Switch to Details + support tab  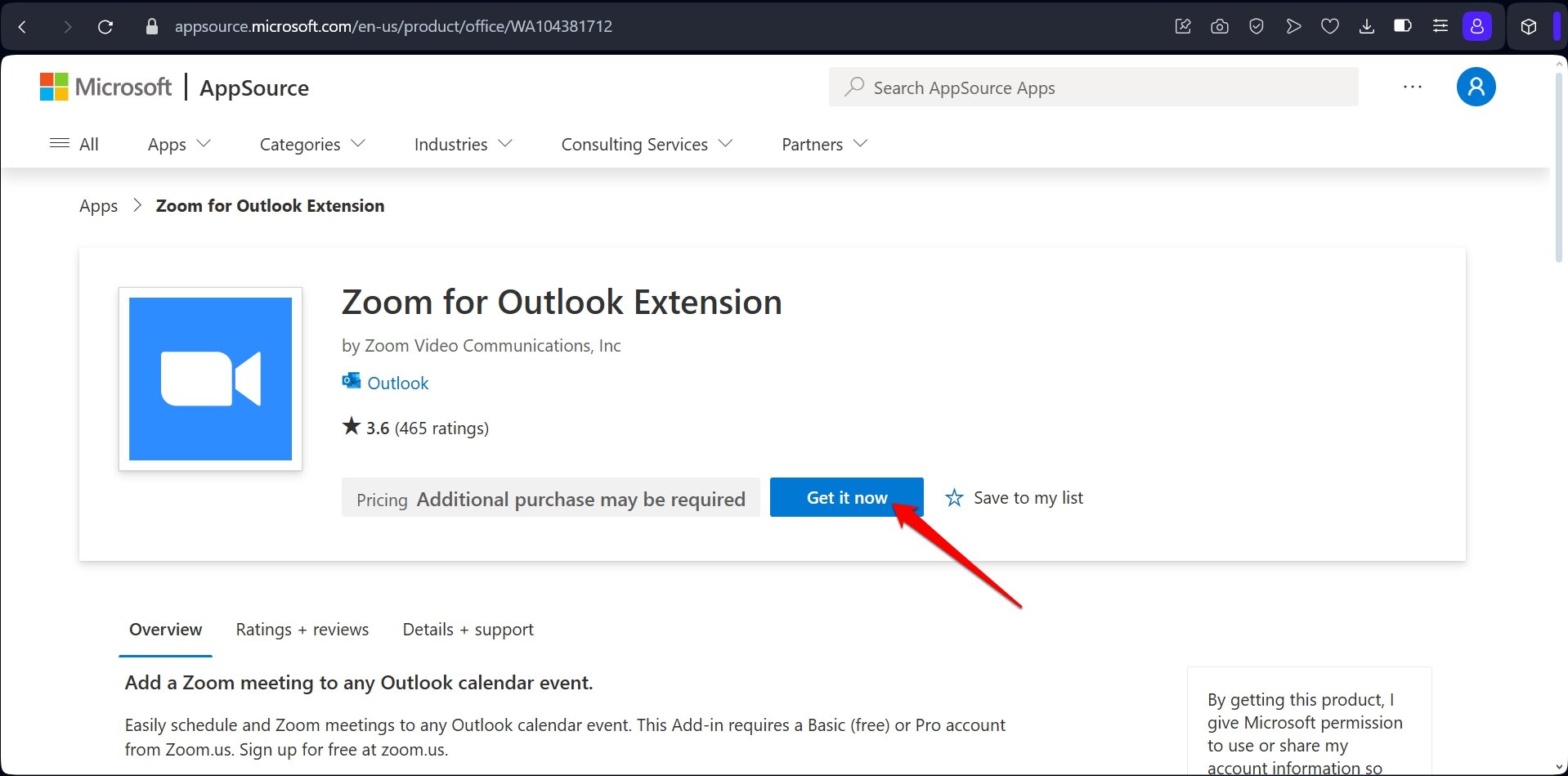pos(468,630)
